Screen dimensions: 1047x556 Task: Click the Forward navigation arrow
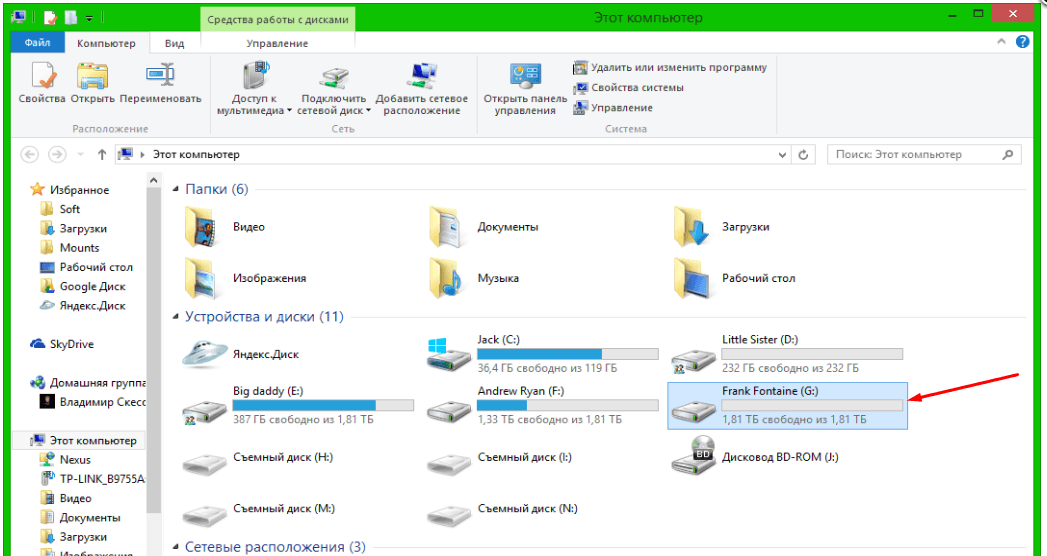click(57, 154)
